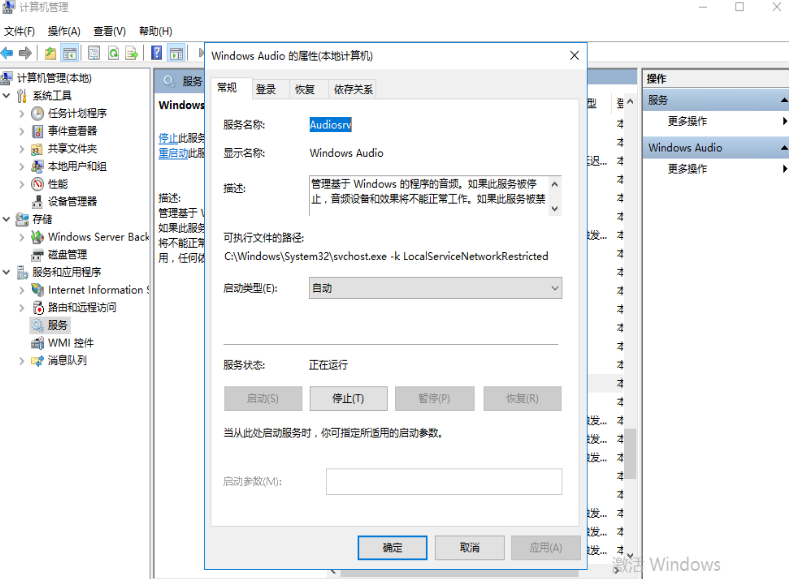Click the highlighted Audiosrv service name text
This screenshot has height=579, width=789.
(x=330, y=125)
